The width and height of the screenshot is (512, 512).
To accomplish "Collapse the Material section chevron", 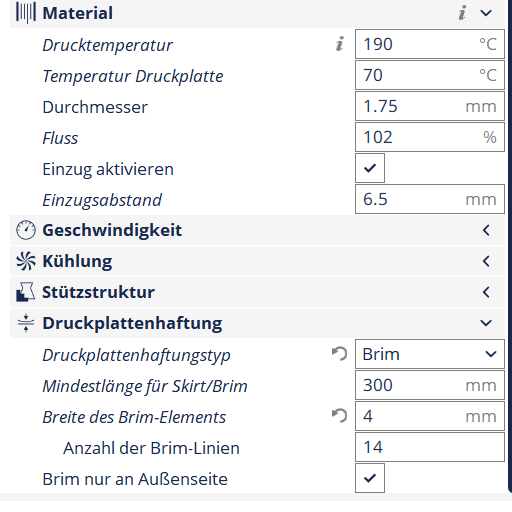I will coord(486,13).
